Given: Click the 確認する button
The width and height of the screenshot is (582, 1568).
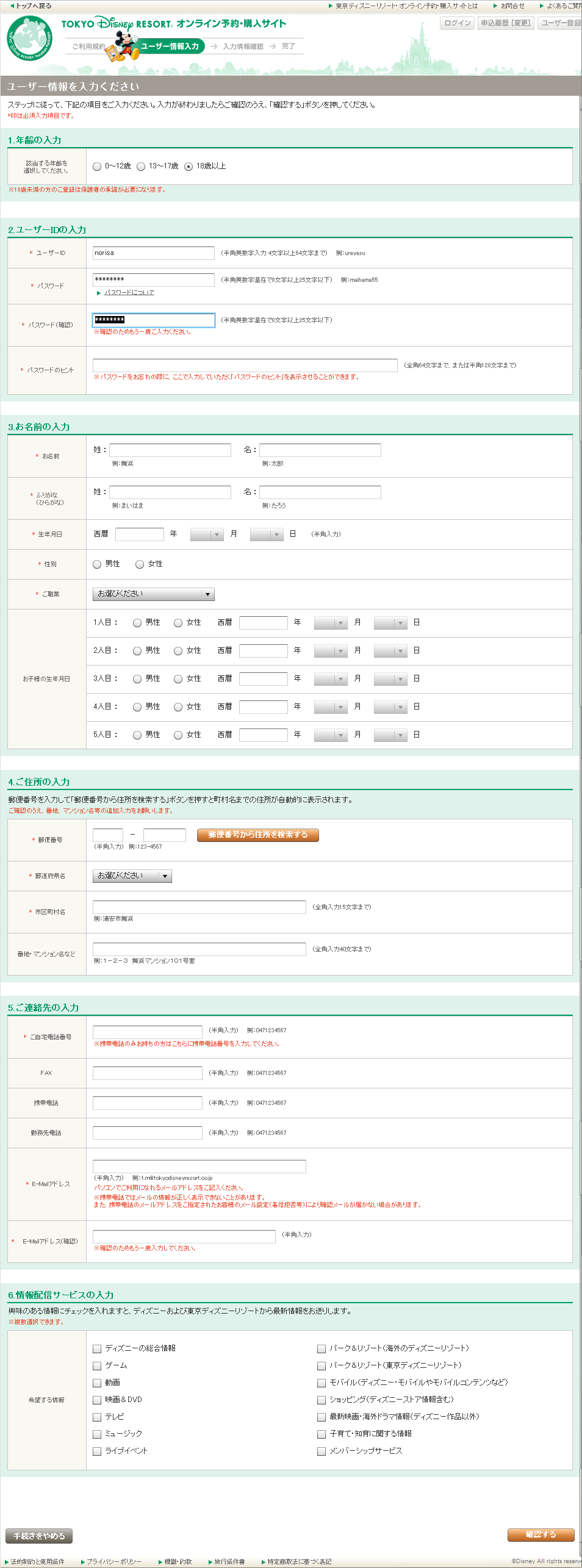Looking at the screenshot, I should click(541, 1534).
